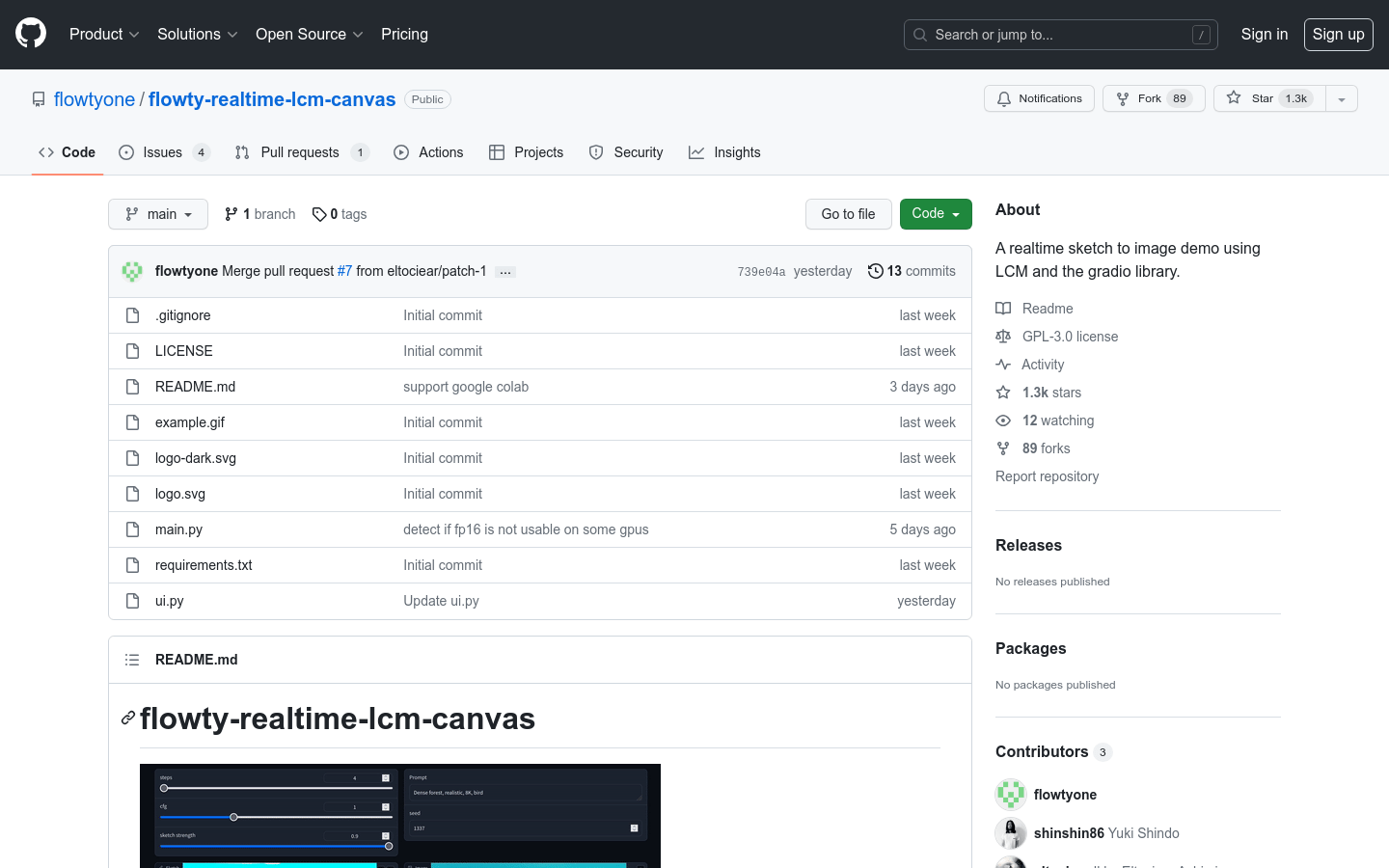Viewport: 1389px width, 868px height.
Task: Click the Sign up button
Action: 1338,34
